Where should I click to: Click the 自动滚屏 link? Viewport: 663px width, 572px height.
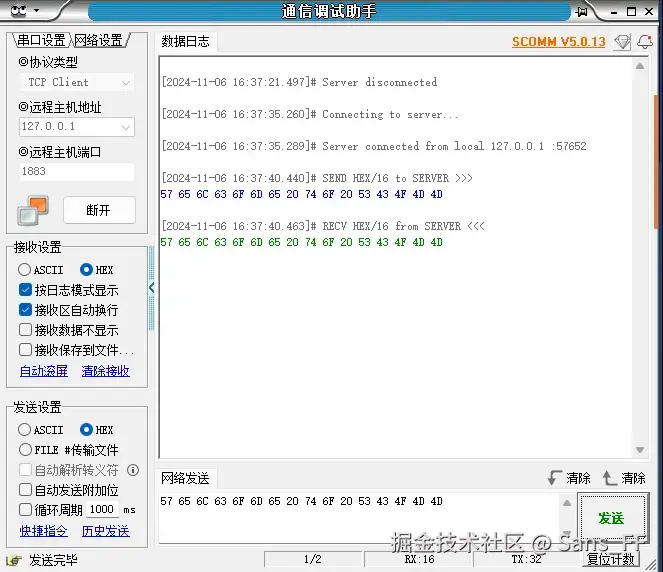click(44, 371)
